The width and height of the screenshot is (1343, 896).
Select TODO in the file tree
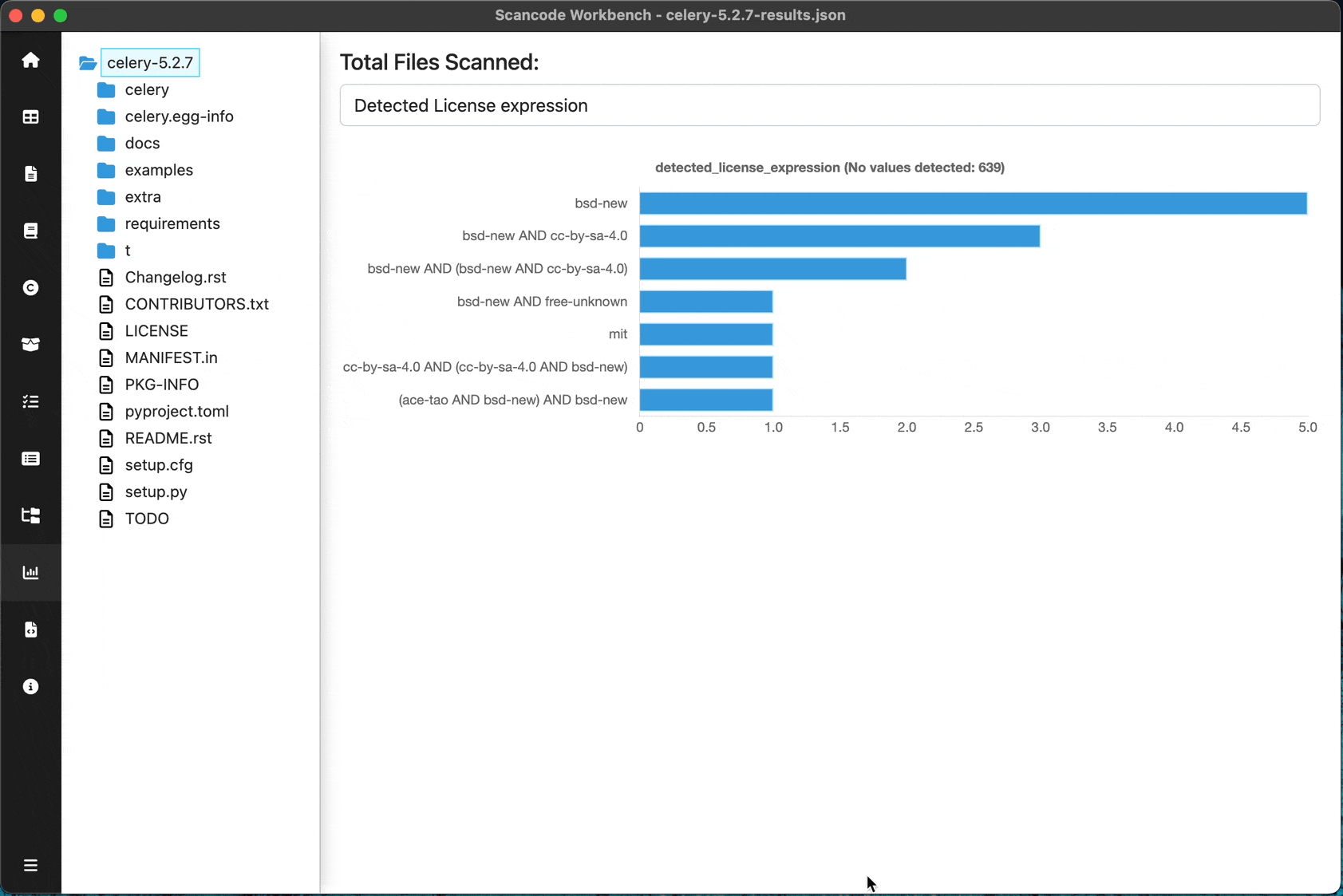(x=147, y=519)
